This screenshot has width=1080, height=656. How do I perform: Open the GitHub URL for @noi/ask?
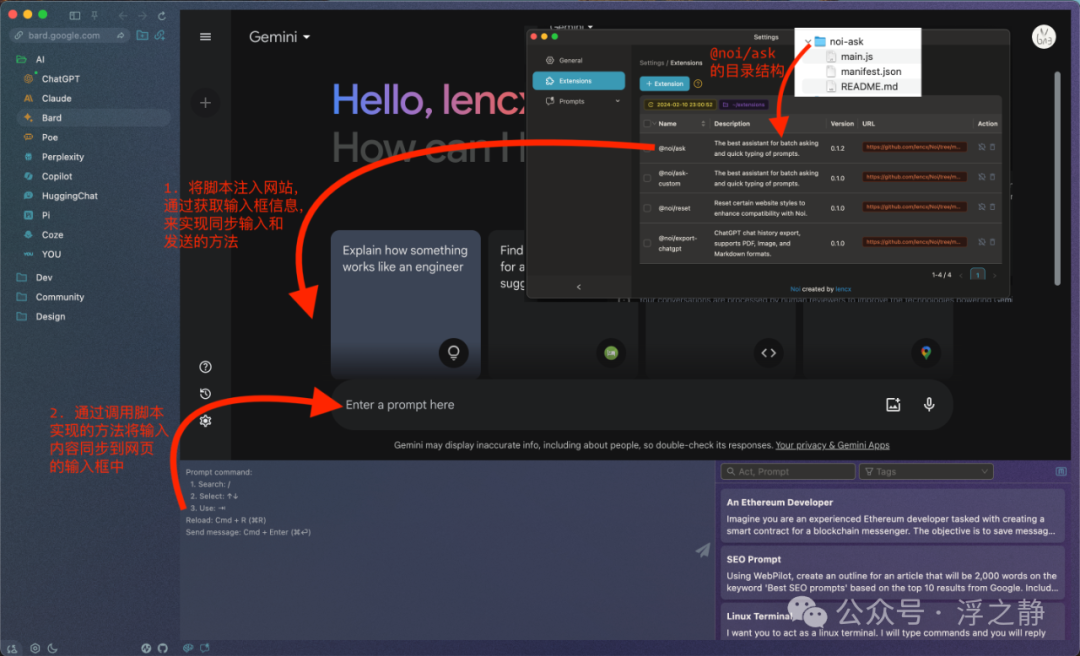(x=914, y=147)
